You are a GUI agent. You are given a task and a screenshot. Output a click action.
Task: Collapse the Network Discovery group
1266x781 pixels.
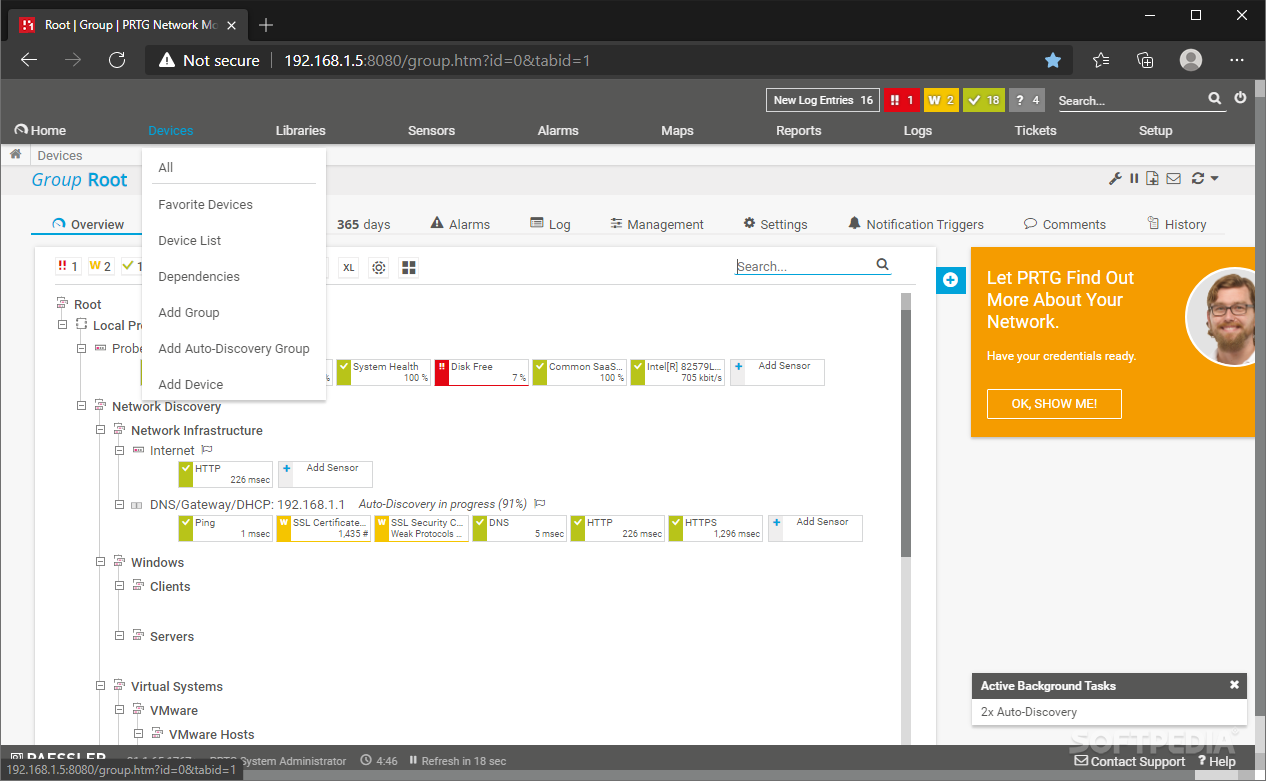point(81,406)
